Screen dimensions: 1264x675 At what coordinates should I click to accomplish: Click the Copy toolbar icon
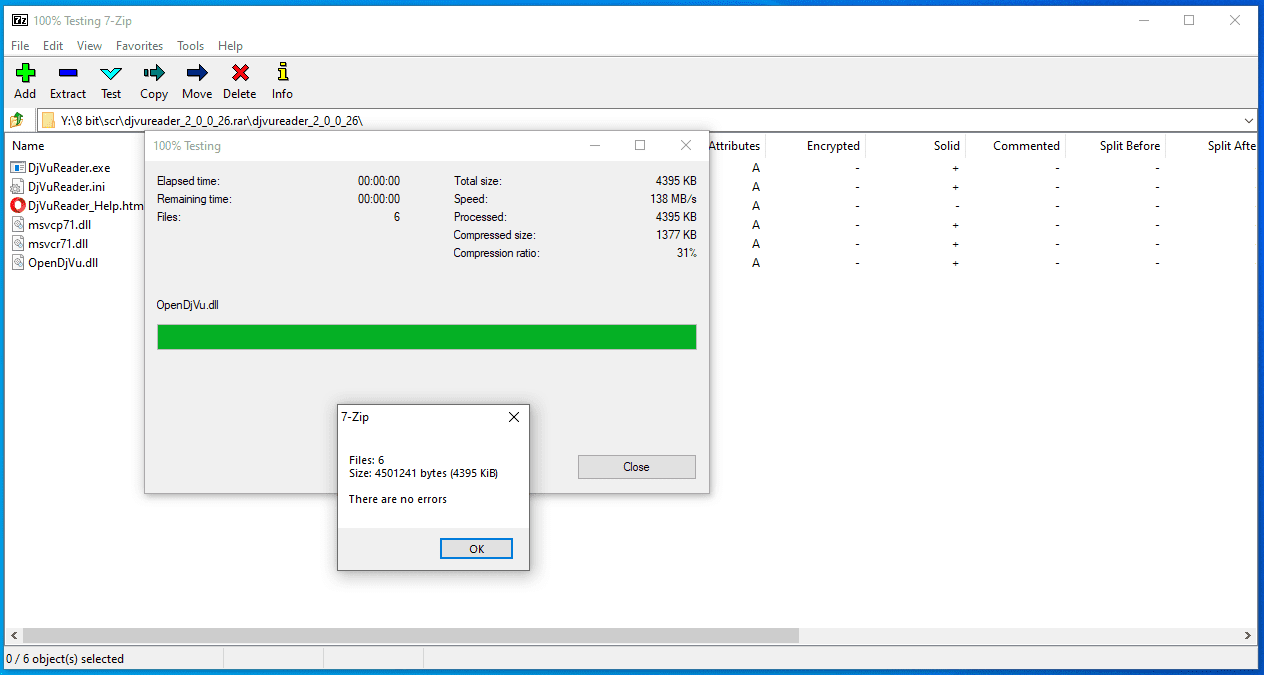click(x=154, y=72)
